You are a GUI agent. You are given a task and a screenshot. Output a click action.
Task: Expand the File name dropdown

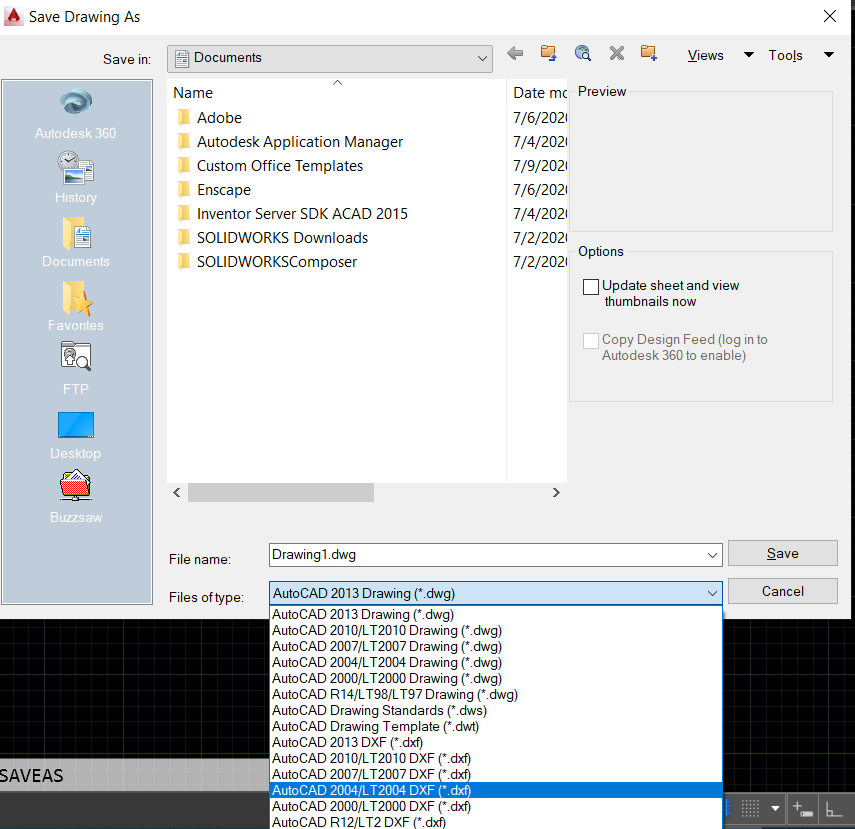pos(713,555)
